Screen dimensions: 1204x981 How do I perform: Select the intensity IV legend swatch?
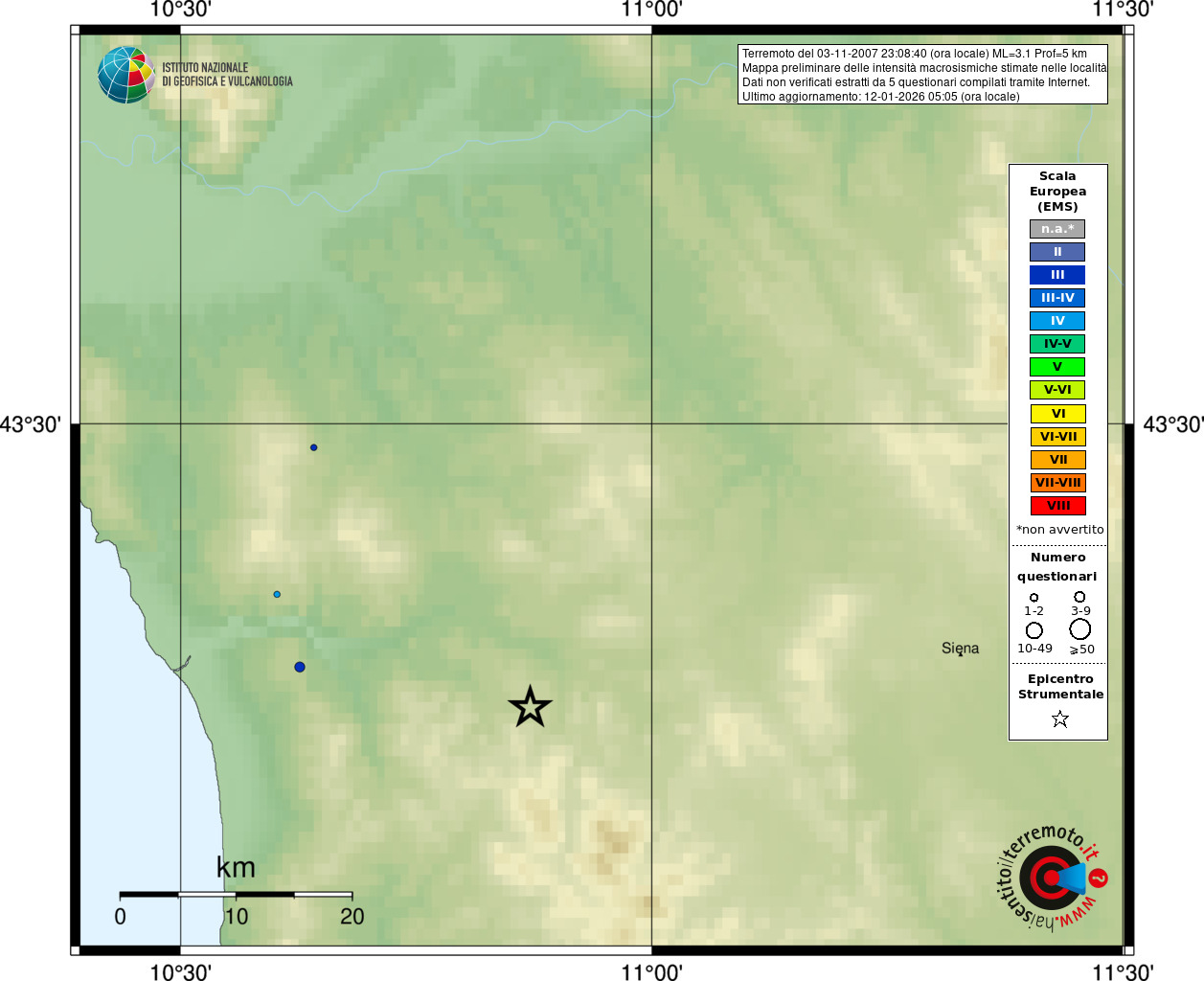tap(1057, 321)
